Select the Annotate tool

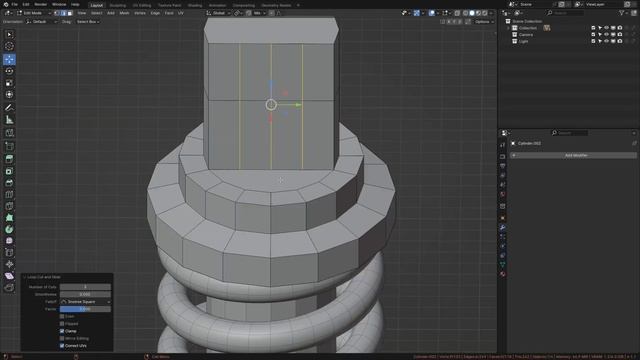pos(9,108)
